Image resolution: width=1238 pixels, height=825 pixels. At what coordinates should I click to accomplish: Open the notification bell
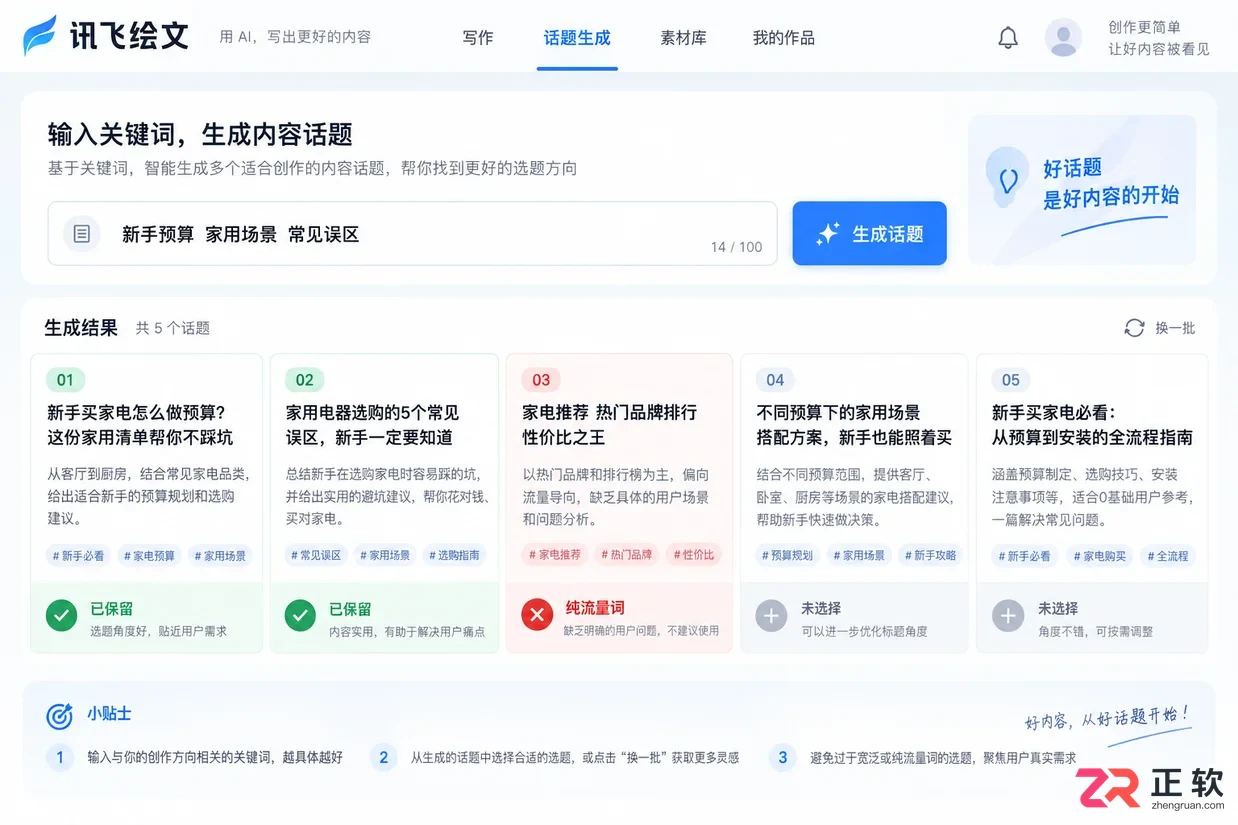point(1008,38)
